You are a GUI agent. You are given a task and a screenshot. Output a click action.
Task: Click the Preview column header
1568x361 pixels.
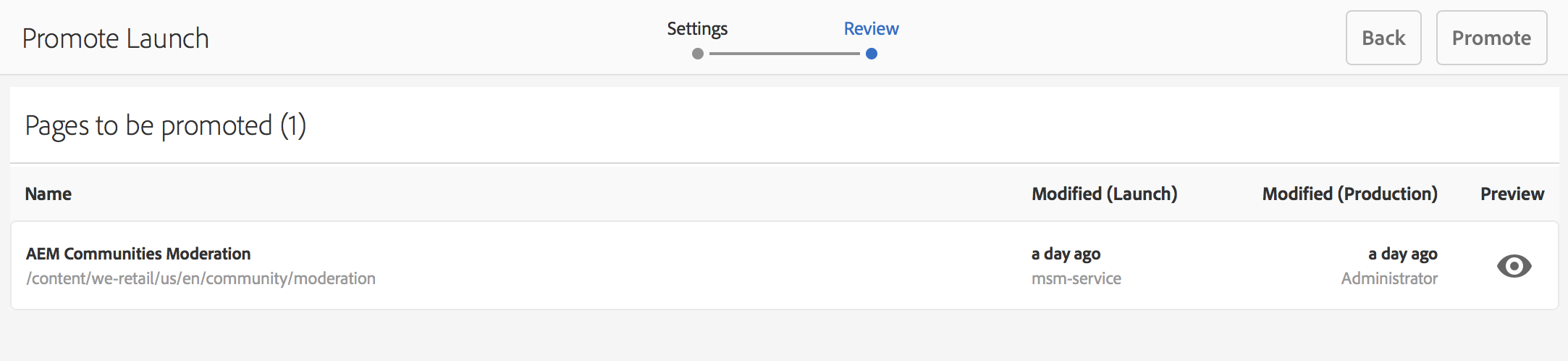click(x=1512, y=194)
